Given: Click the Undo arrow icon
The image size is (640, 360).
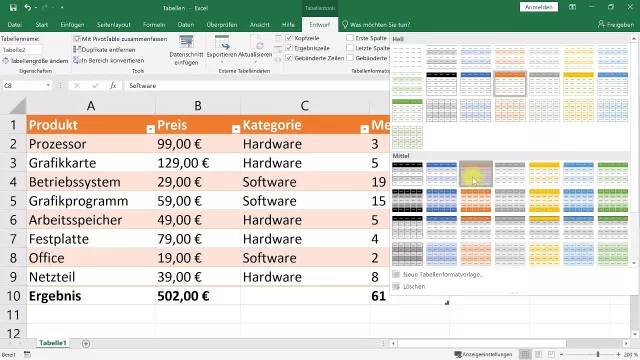Looking at the screenshot, I should click(27, 7).
